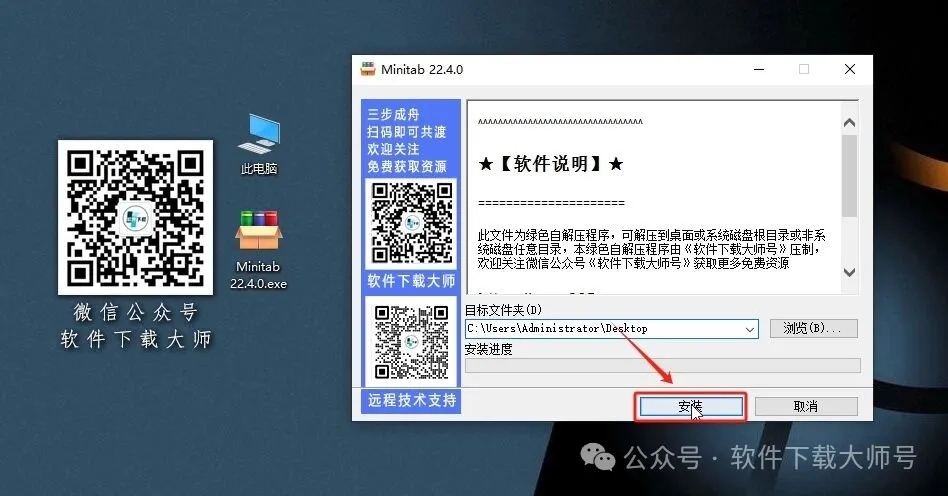
Task: Click the 取消 button
Action: (806, 406)
